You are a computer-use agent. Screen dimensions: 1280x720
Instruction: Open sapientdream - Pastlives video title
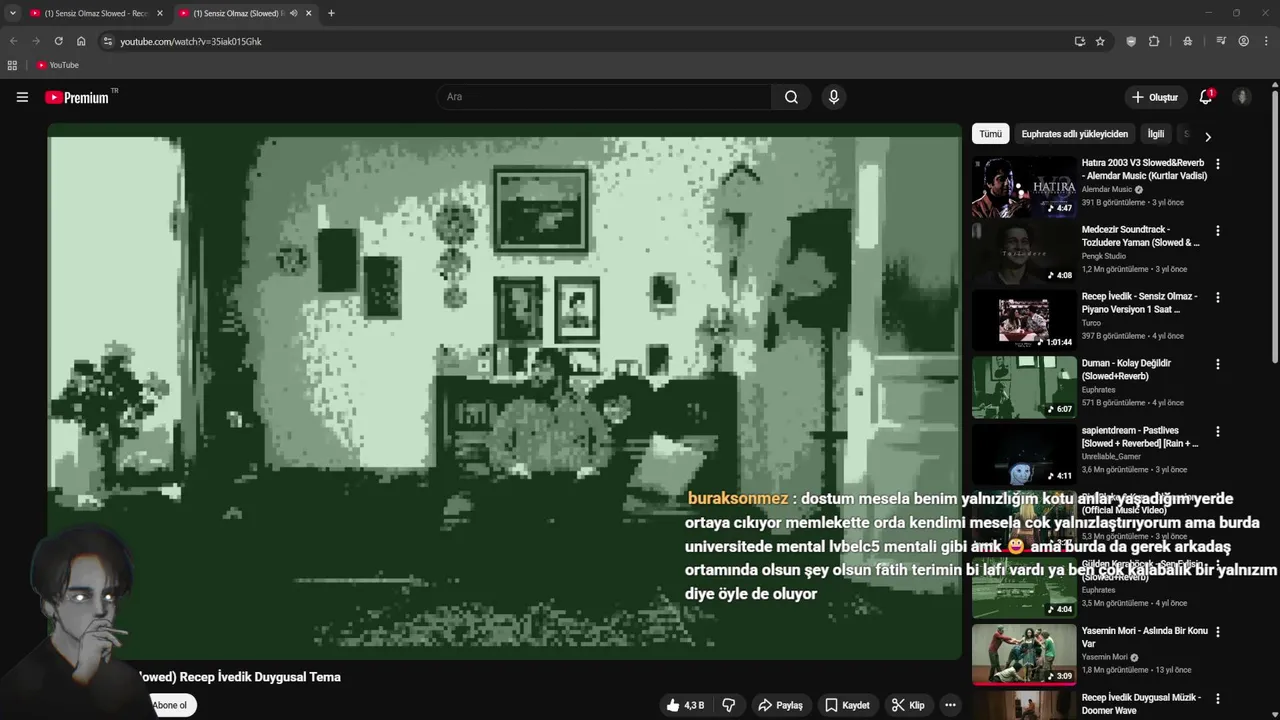coord(1140,437)
